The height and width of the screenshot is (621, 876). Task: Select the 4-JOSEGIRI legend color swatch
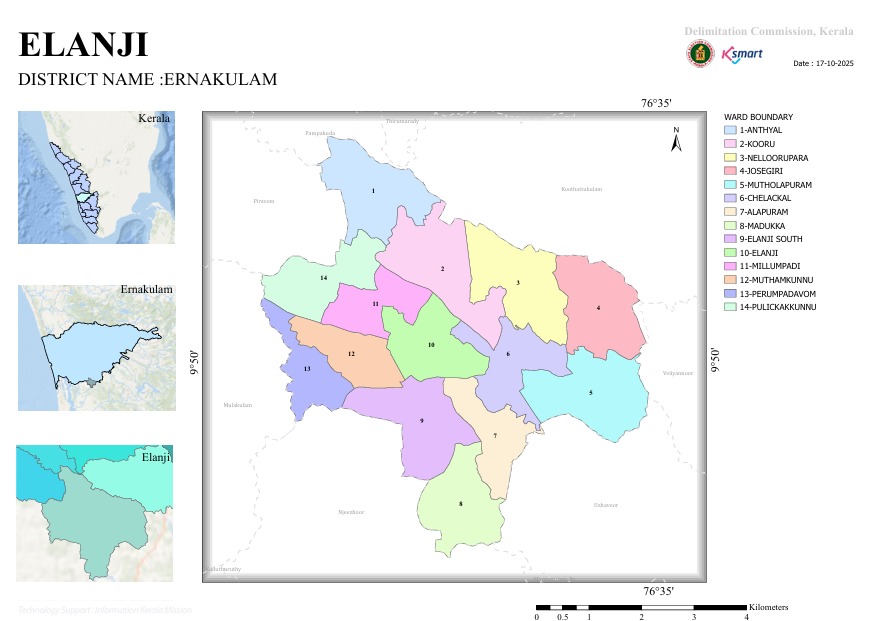[730, 171]
